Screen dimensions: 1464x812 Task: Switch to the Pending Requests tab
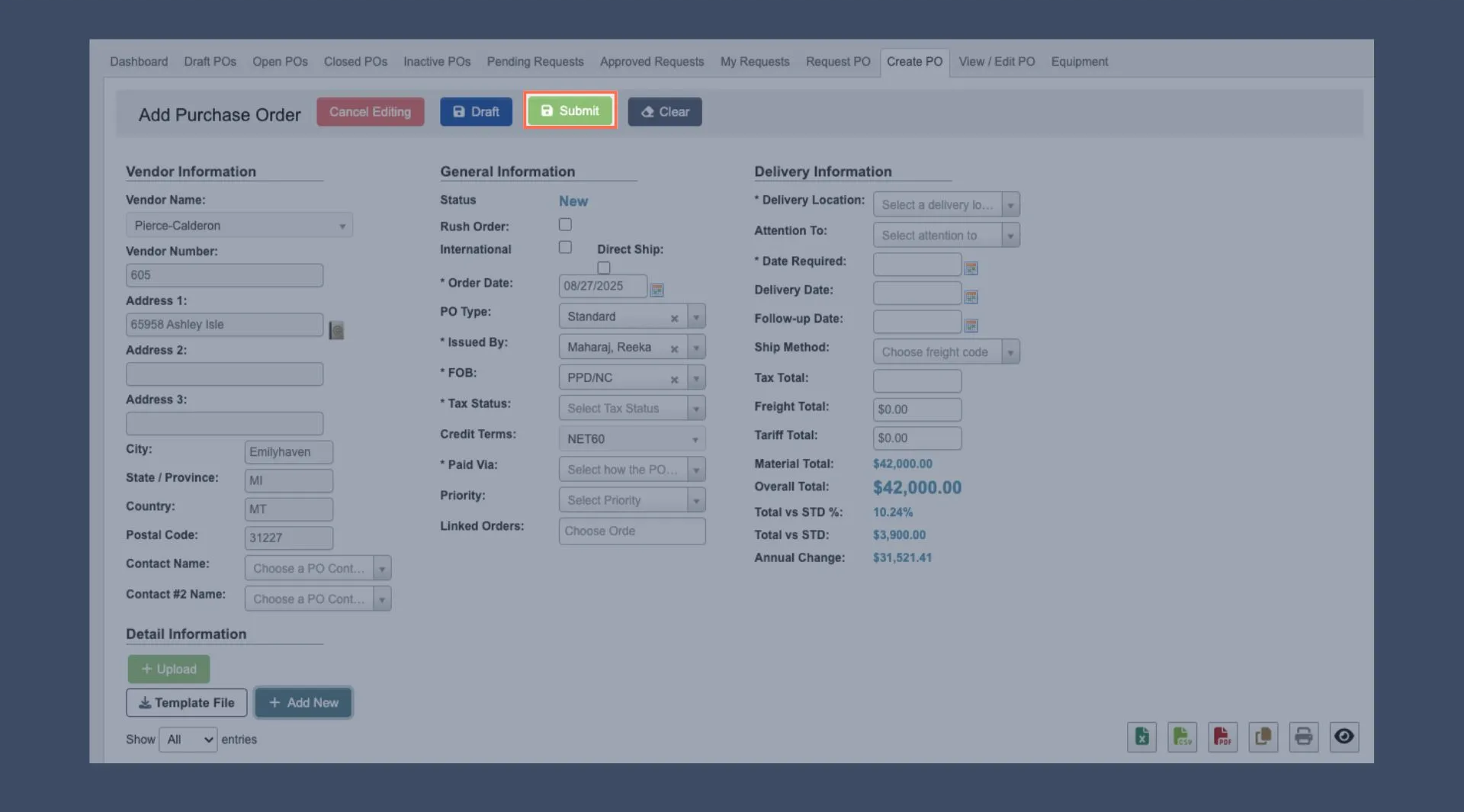coord(535,62)
